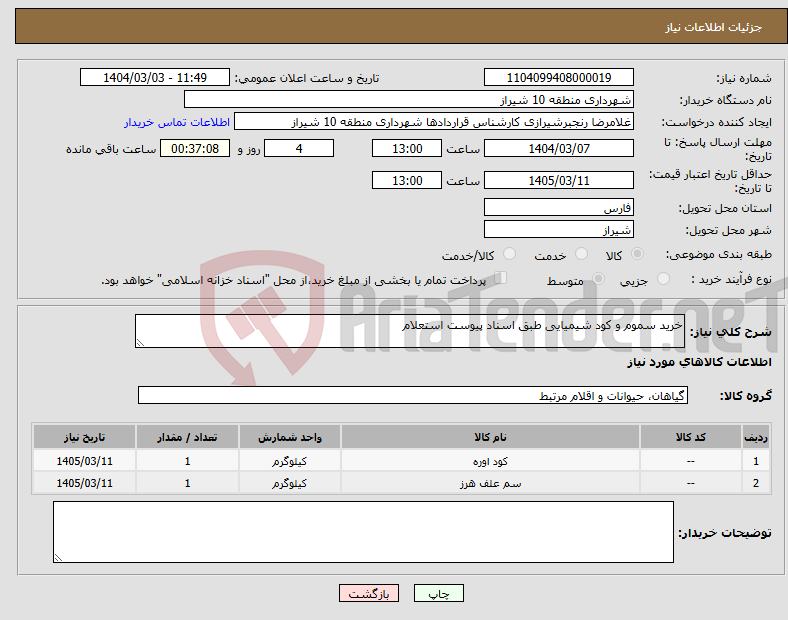Click the واحد شمارش column header
This screenshot has height=620, width=788.
pyautogui.click(x=289, y=437)
